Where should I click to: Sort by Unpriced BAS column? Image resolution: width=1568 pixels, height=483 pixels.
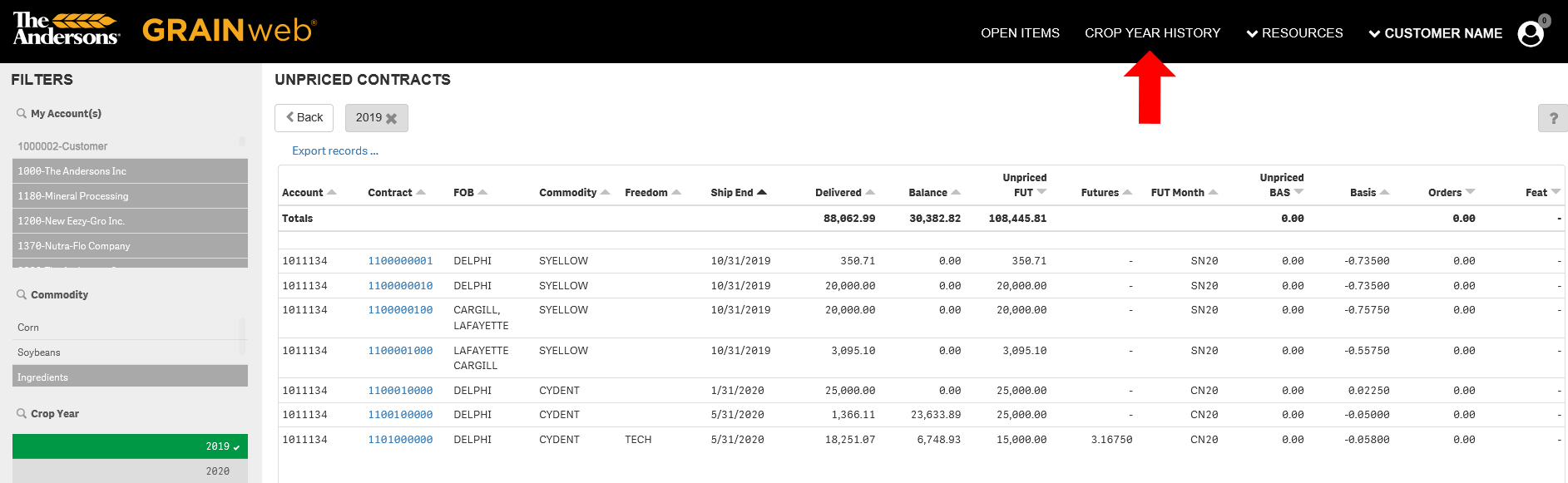pos(1282,185)
